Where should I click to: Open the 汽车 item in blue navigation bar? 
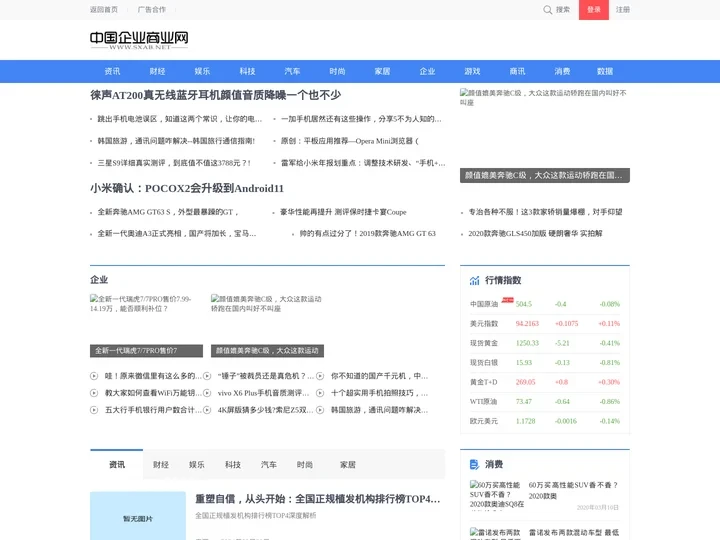[292, 71]
